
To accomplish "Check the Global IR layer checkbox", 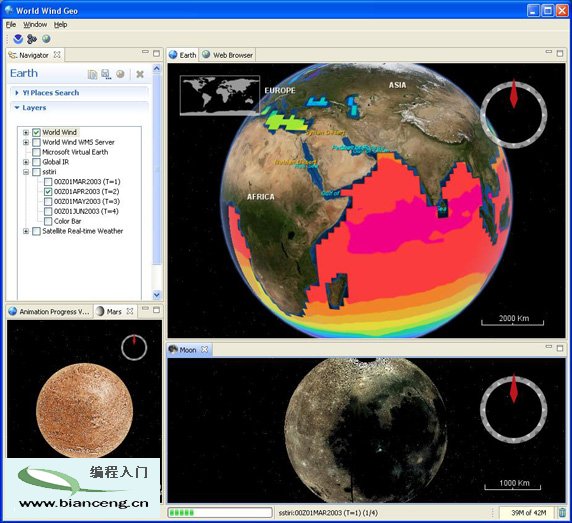I will [x=36, y=162].
